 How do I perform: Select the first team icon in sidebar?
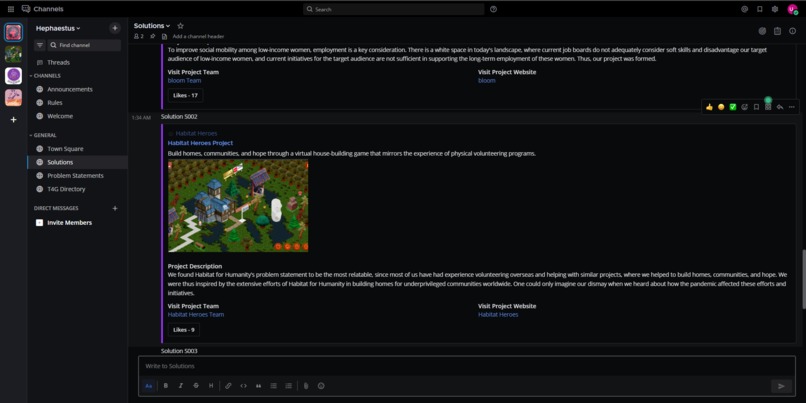(x=13, y=32)
